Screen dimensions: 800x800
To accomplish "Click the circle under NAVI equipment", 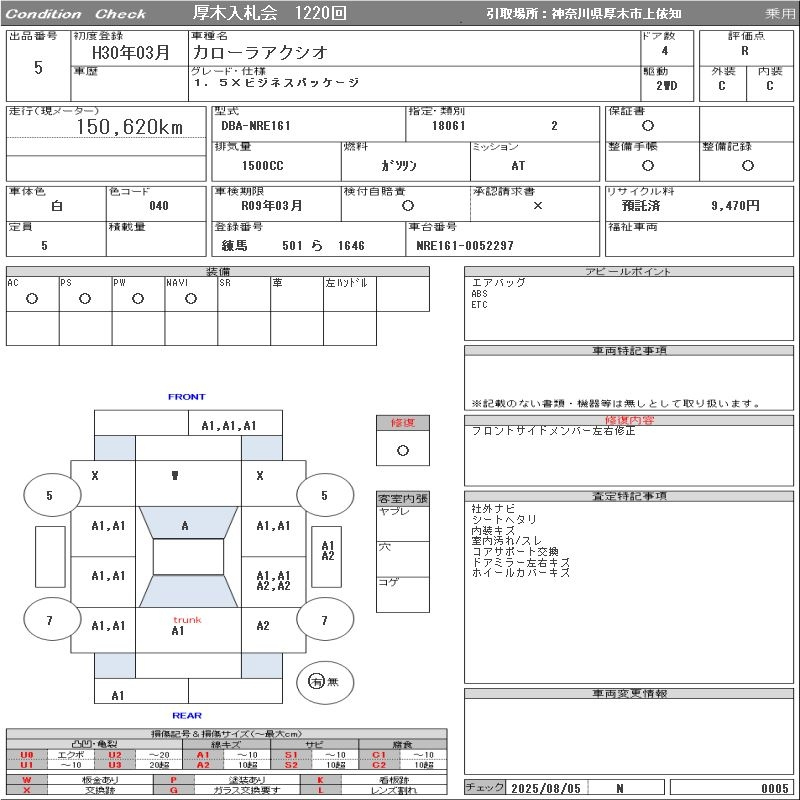I will (191, 298).
